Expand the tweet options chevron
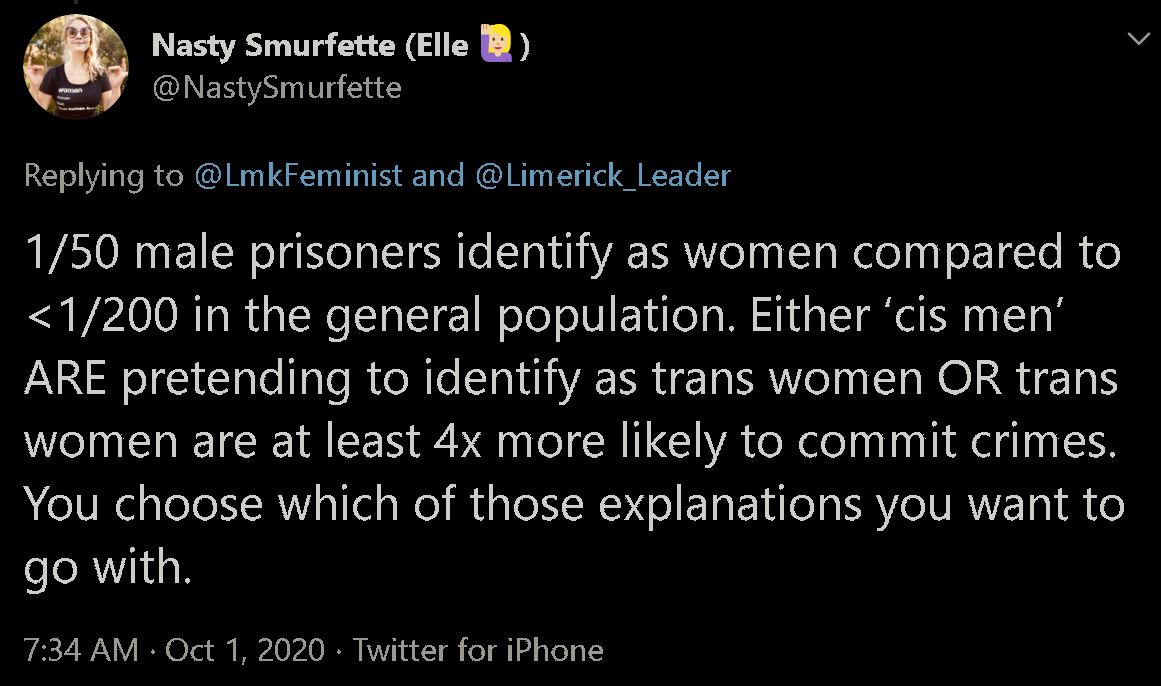1161x686 pixels. pos(1138,40)
